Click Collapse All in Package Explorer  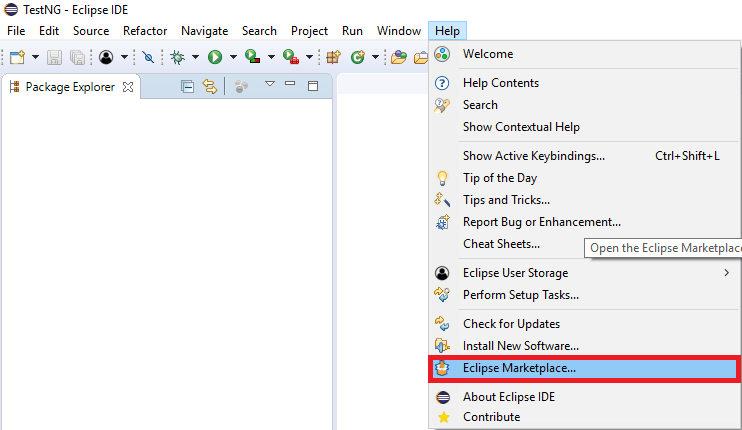click(187, 87)
